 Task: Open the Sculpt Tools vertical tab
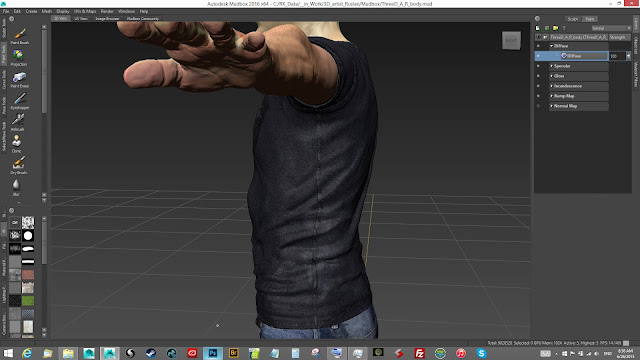4,29
